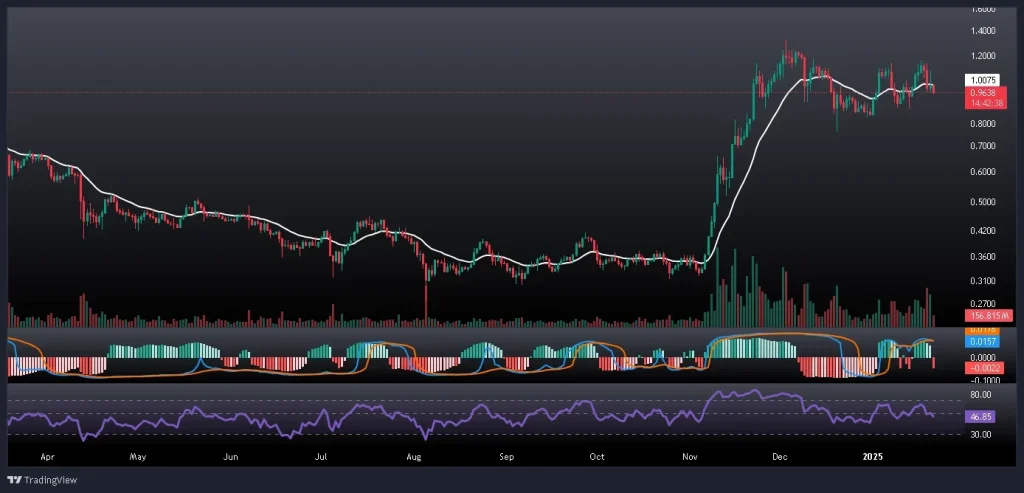Click the 30.00 RSI axis level
1024x493 pixels.
982,434
